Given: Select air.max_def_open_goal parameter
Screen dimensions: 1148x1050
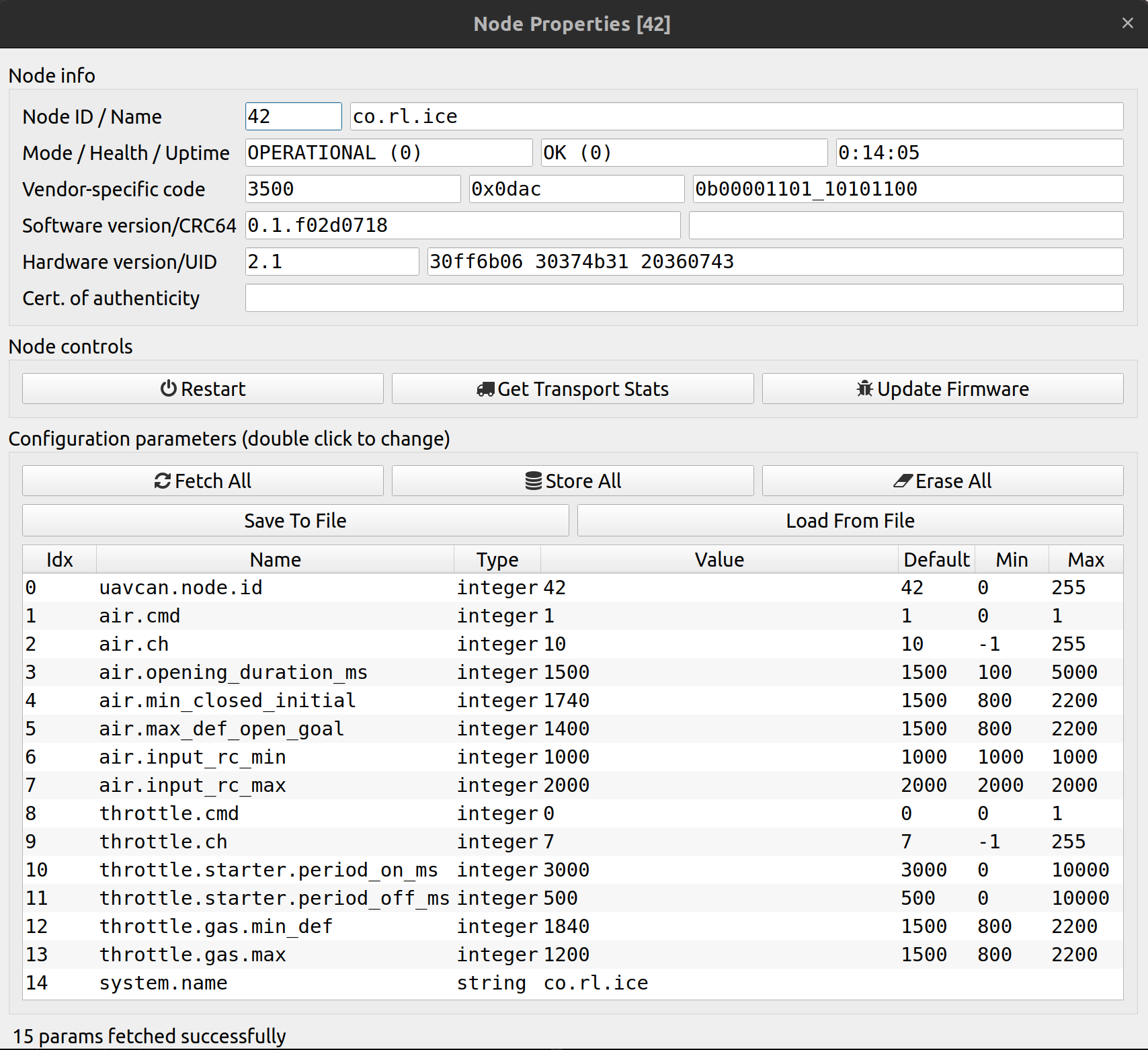Looking at the screenshot, I should tap(222, 729).
